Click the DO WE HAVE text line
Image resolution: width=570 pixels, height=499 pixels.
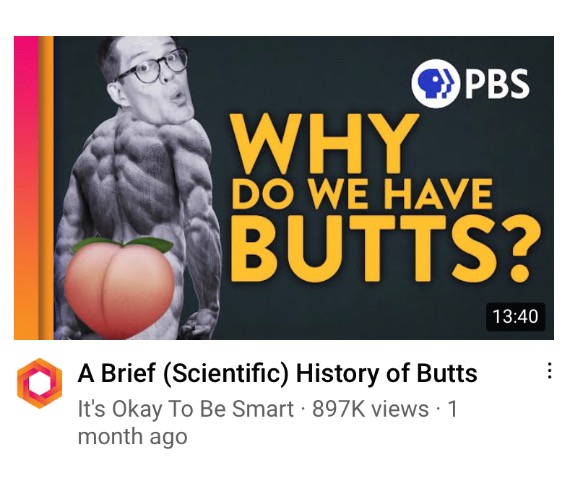[x=362, y=194]
